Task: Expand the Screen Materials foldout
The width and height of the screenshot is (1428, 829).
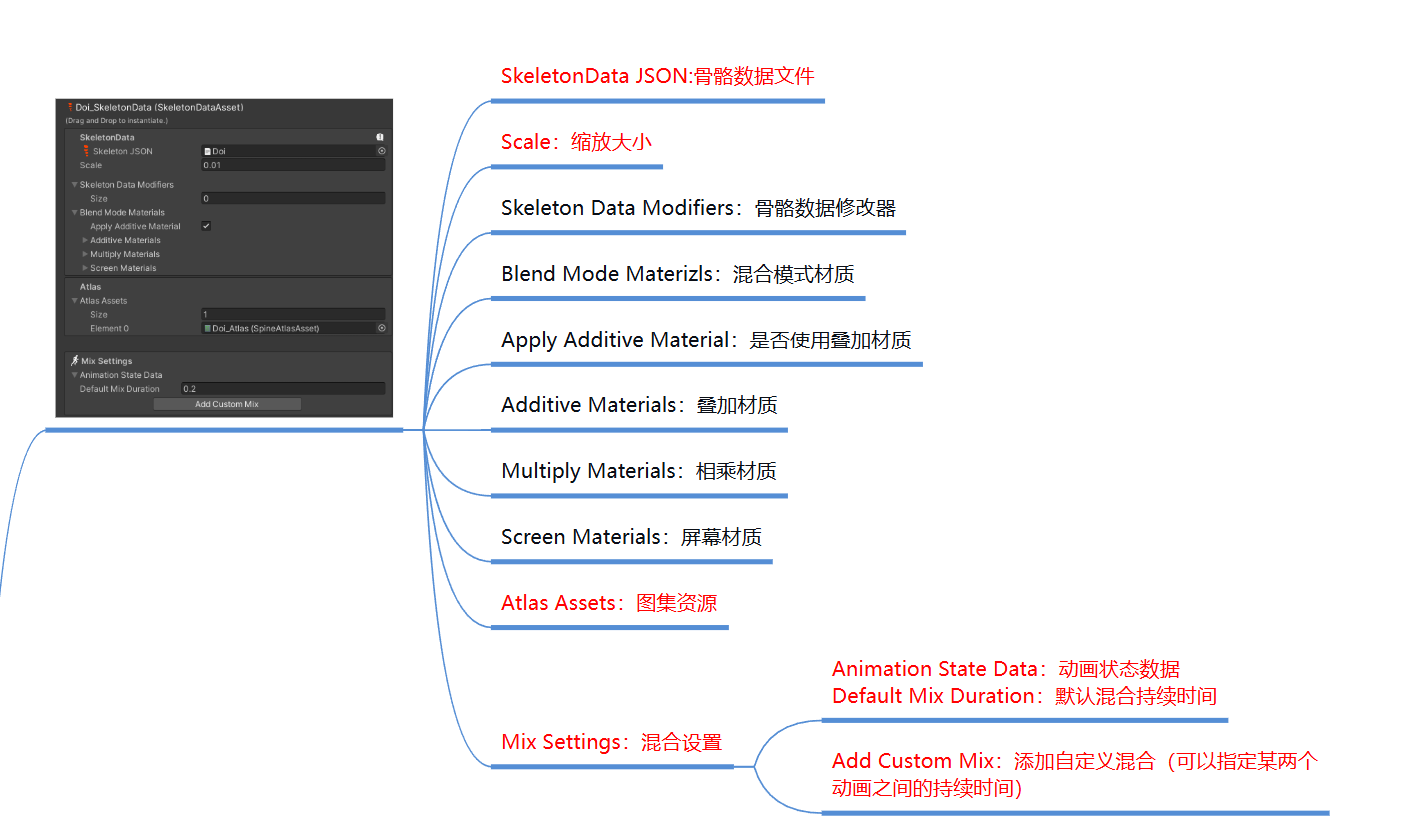Action: tap(85, 268)
